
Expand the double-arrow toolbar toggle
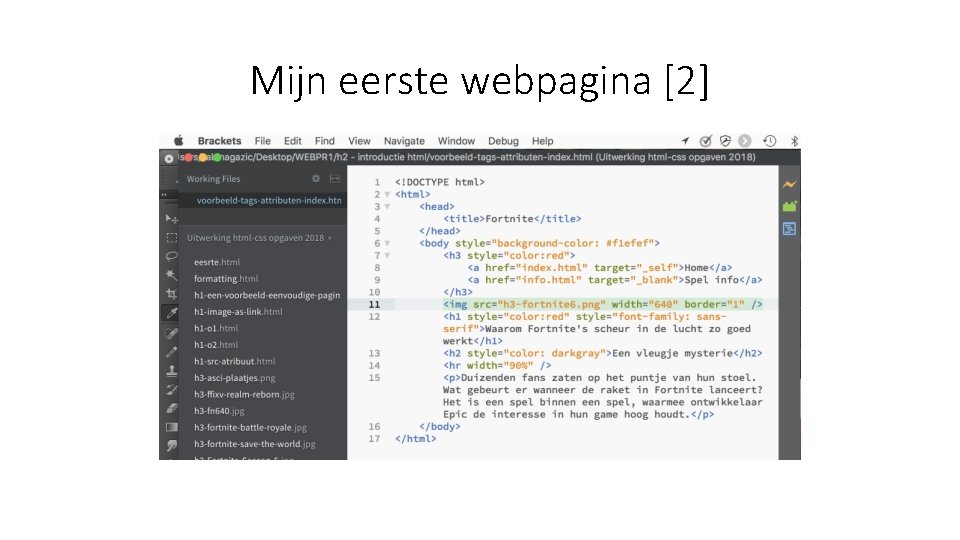[163, 195]
